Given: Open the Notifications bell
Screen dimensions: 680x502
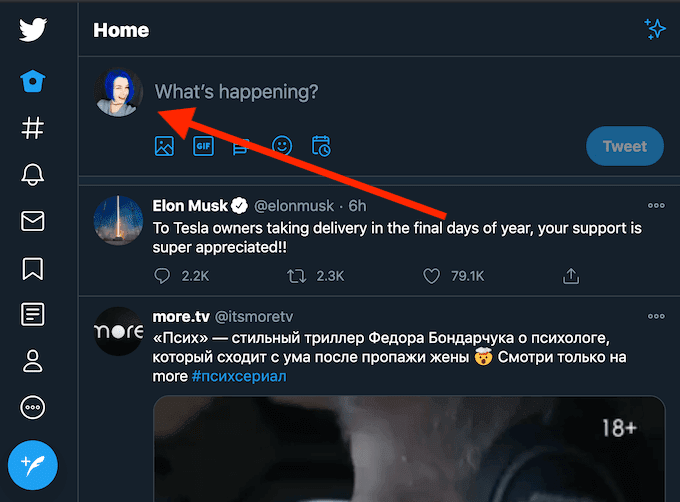Looking at the screenshot, I should point(33,175).
